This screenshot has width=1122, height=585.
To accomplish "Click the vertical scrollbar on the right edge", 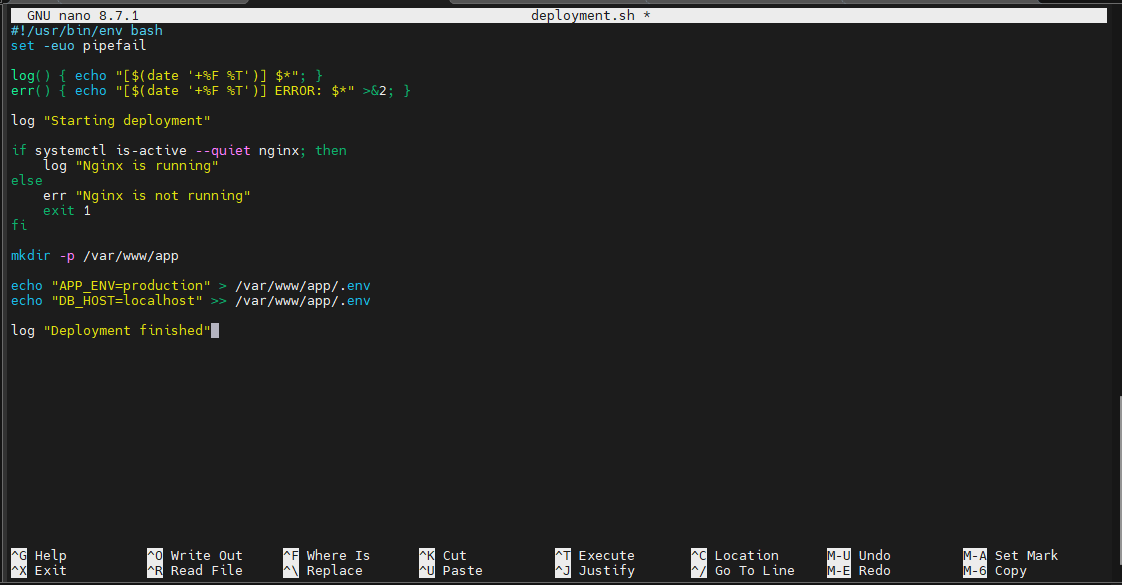I will pos(1119,481).
